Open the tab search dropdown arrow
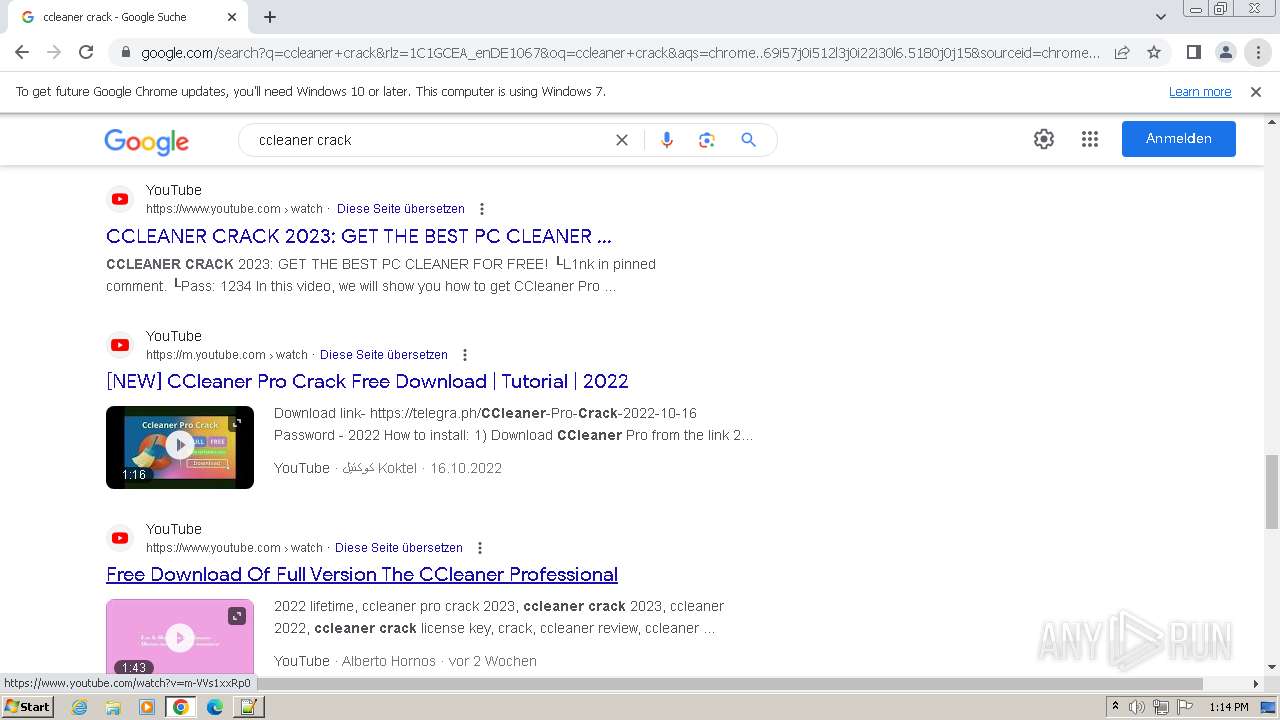1280x720 pixels. (x=1161, y=17)
